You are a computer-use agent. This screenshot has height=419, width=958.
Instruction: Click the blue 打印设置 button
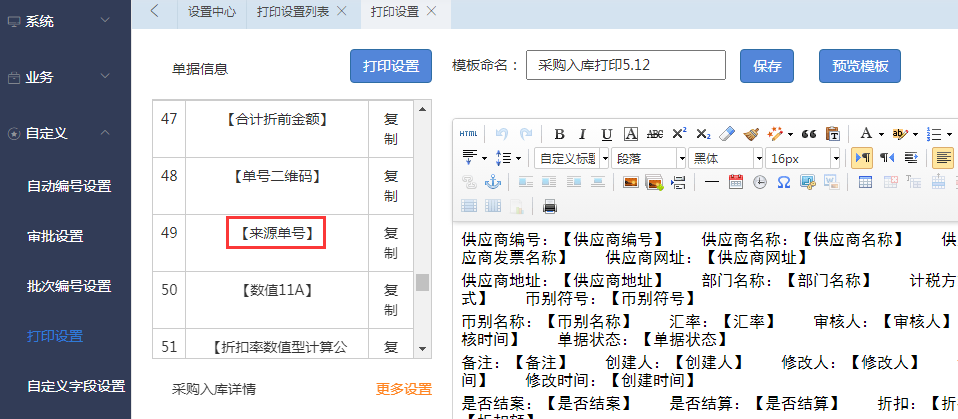click(x=391, y=66)
